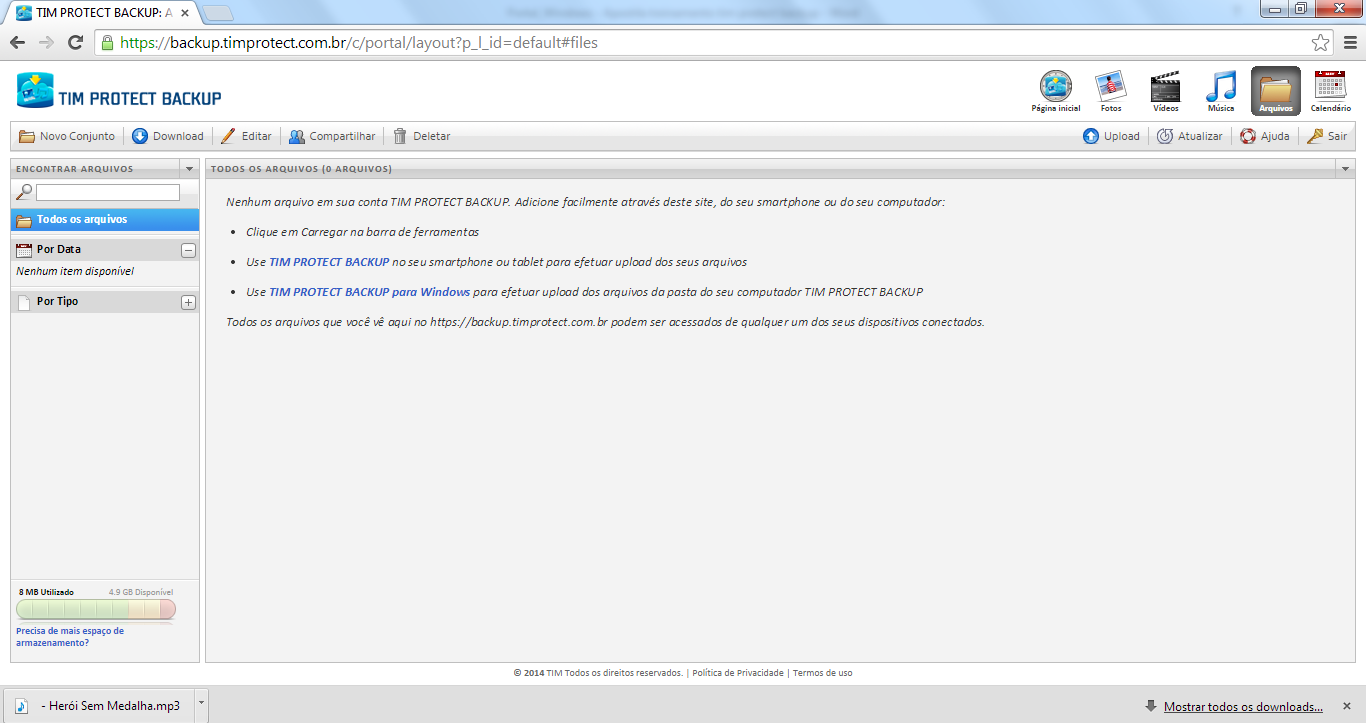This screenshot has height=723, width=1366.
Task: Bookmark this page with the star
Action: click(1321, 43)
